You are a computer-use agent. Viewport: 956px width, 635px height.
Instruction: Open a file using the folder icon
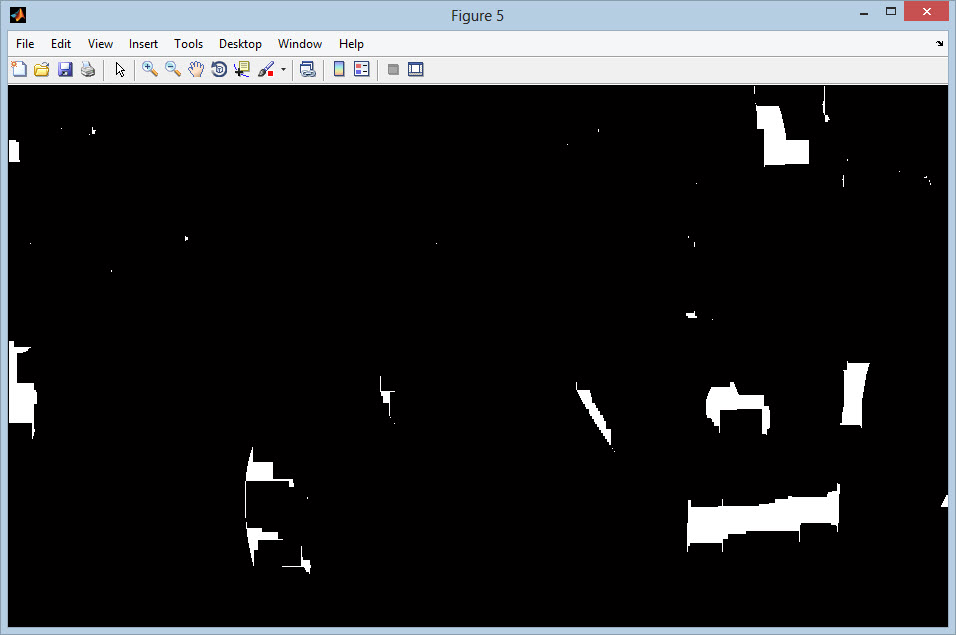pos(41,69)
